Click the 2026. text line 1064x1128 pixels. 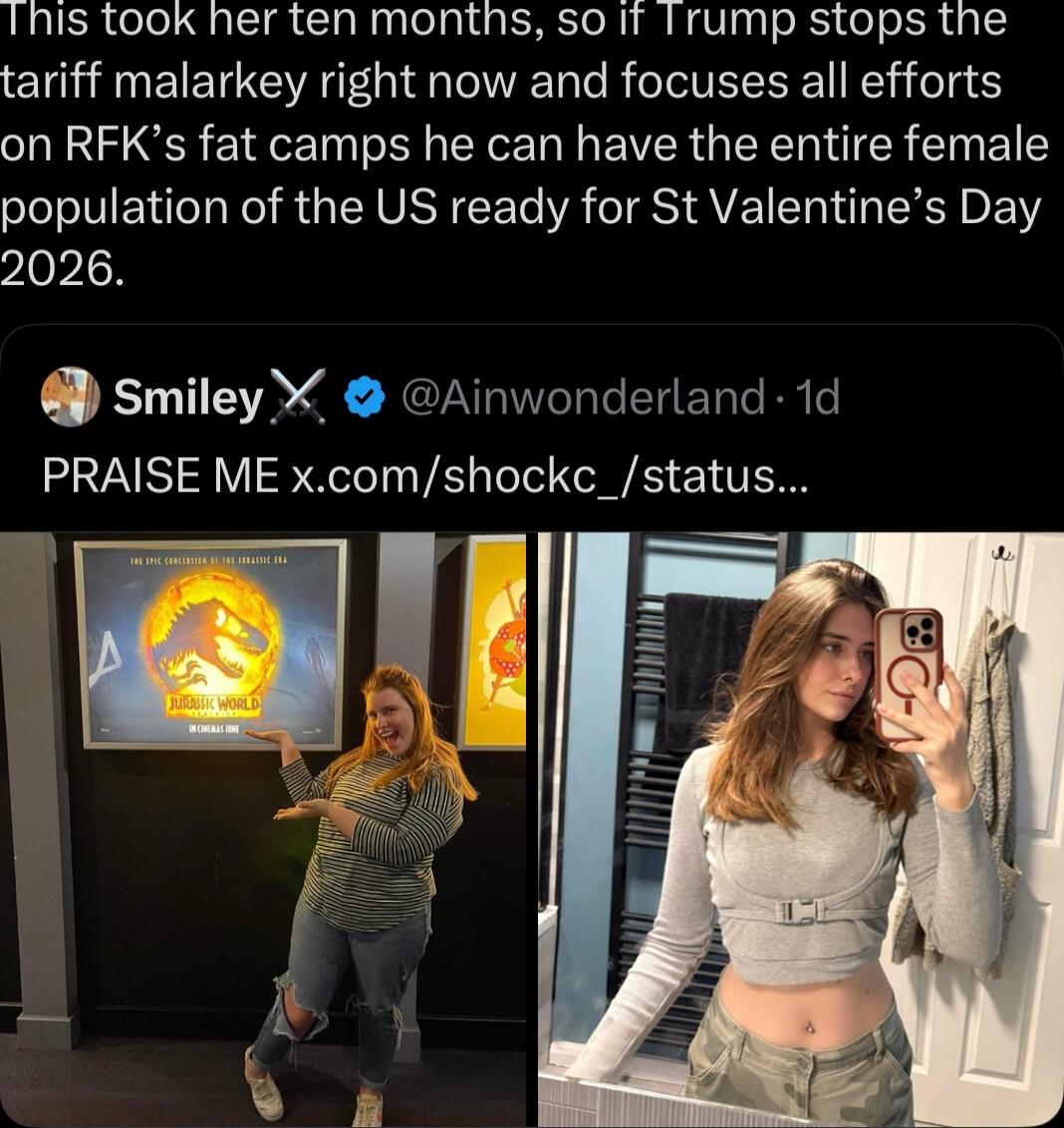[63, 268]
